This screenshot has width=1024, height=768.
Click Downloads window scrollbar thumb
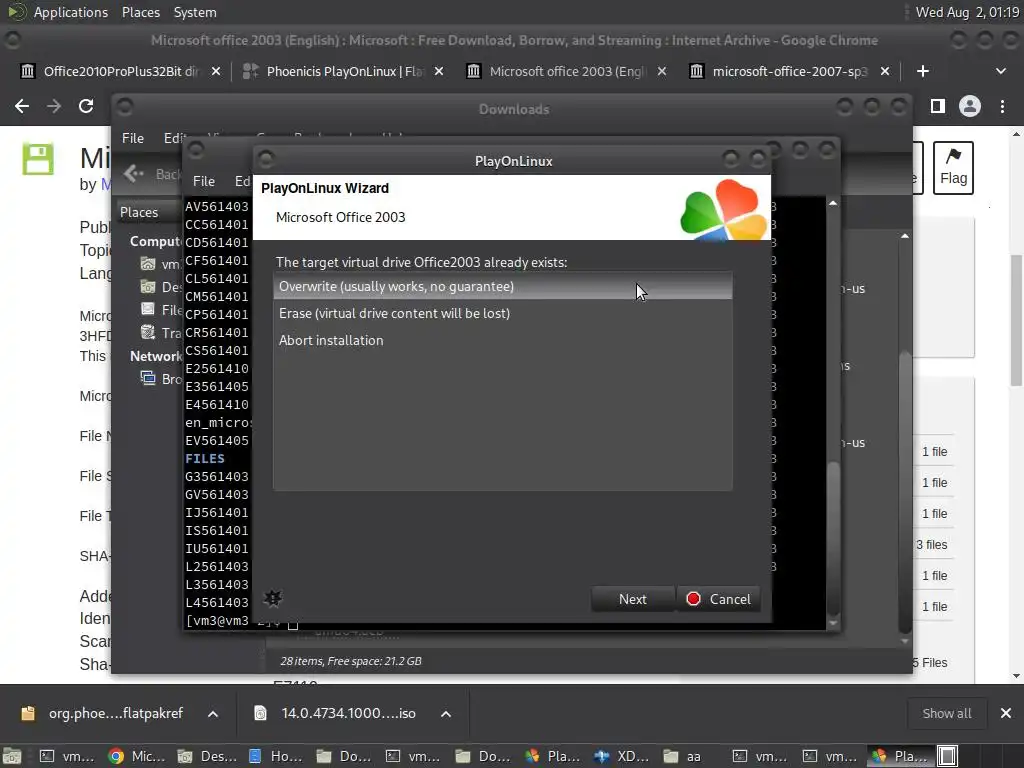tap(904, 490)
